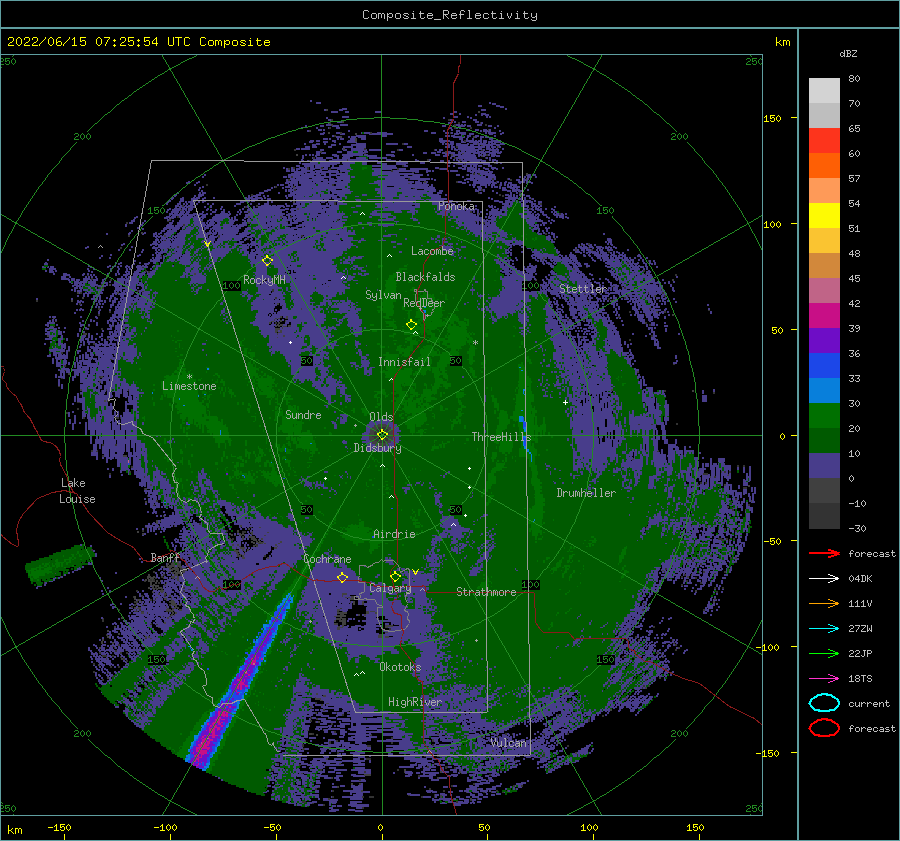Click the yellow marker above Calgary
900x841 pixels.
[x=395, y=576]
